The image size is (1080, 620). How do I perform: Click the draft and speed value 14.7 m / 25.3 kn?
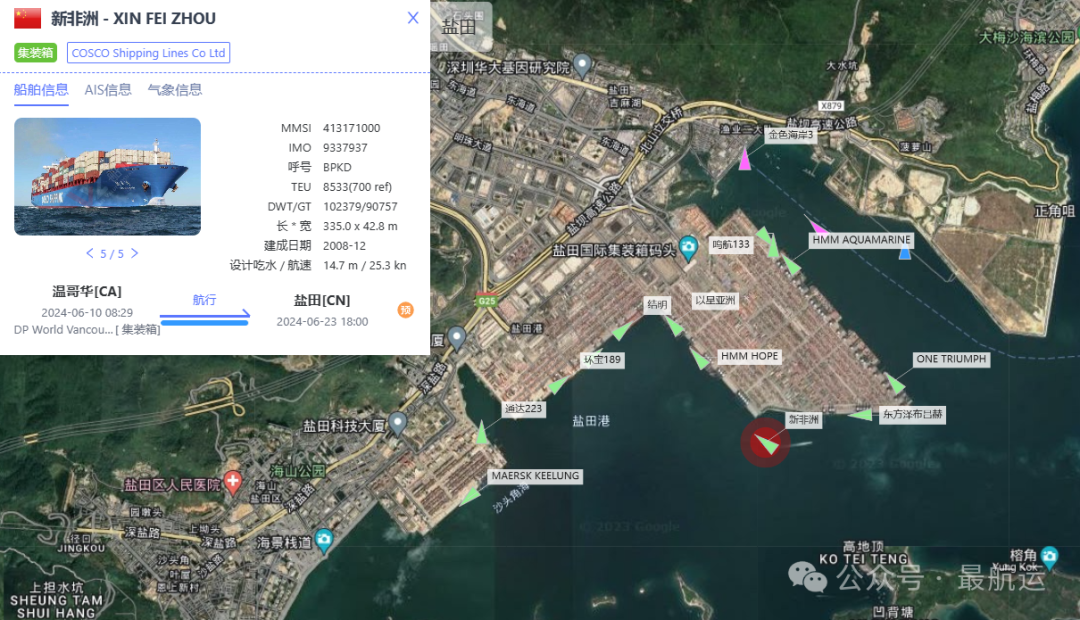(x=364, y=265)
